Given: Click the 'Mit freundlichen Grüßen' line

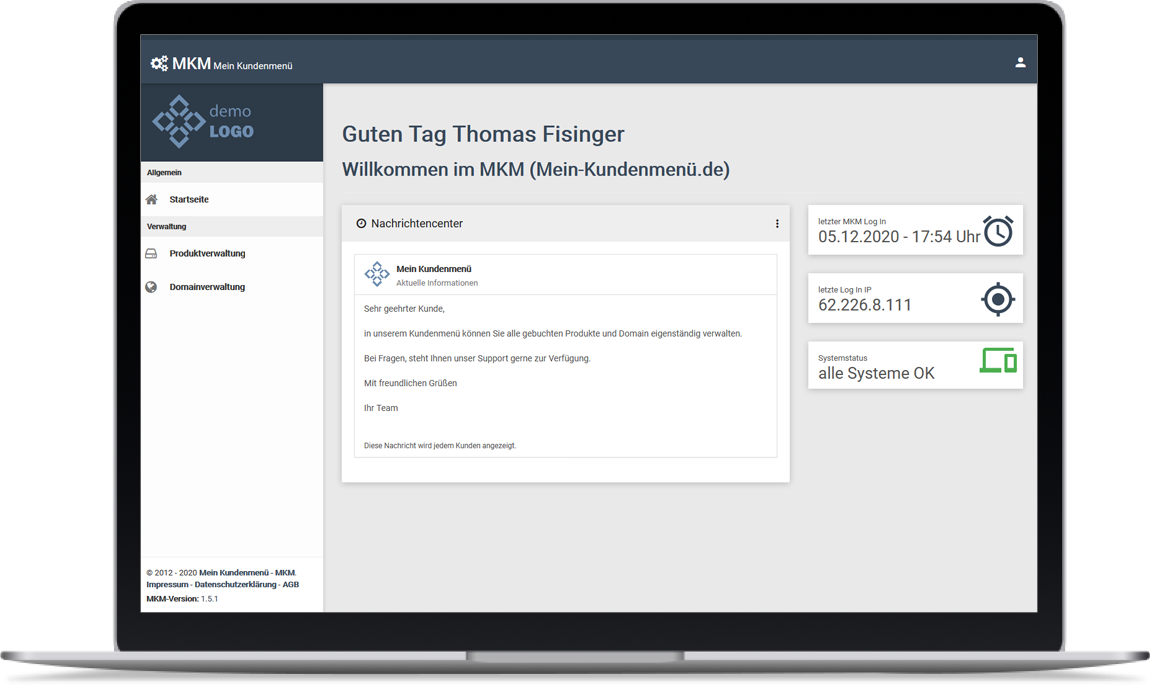Looking at the screenshot, I should [x=410, y=384].
